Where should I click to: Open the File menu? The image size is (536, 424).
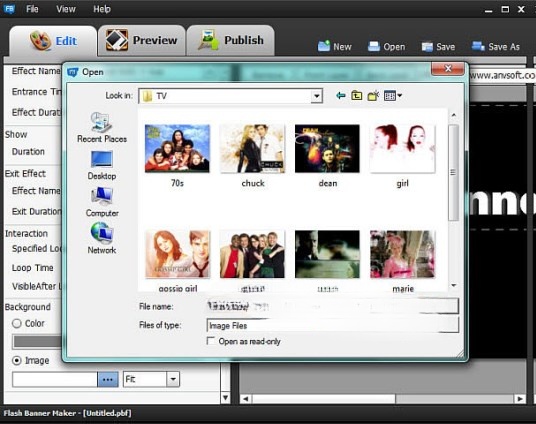pyautogui.click(x=32, y=9)
